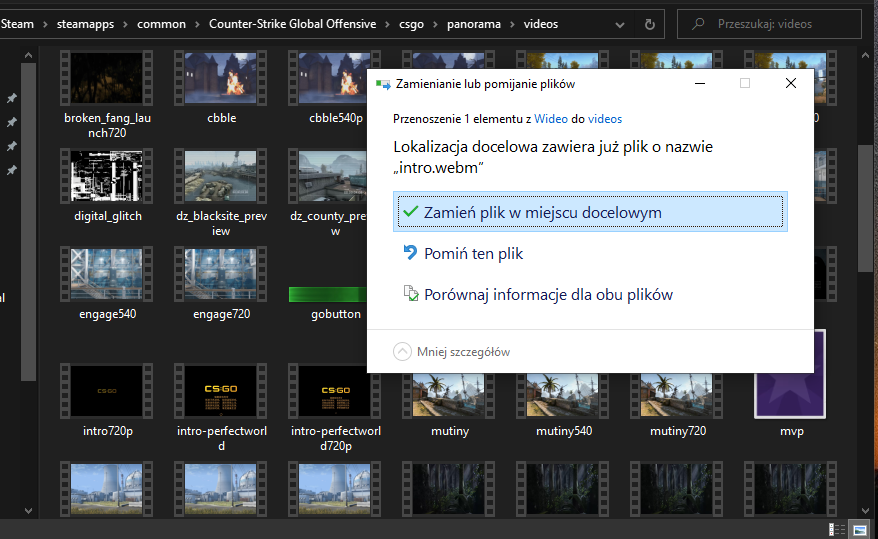Click the last pinned quick access pin
Image resolution: width=878 pixels, height=539 pixels.
click(x=11, y=170)
